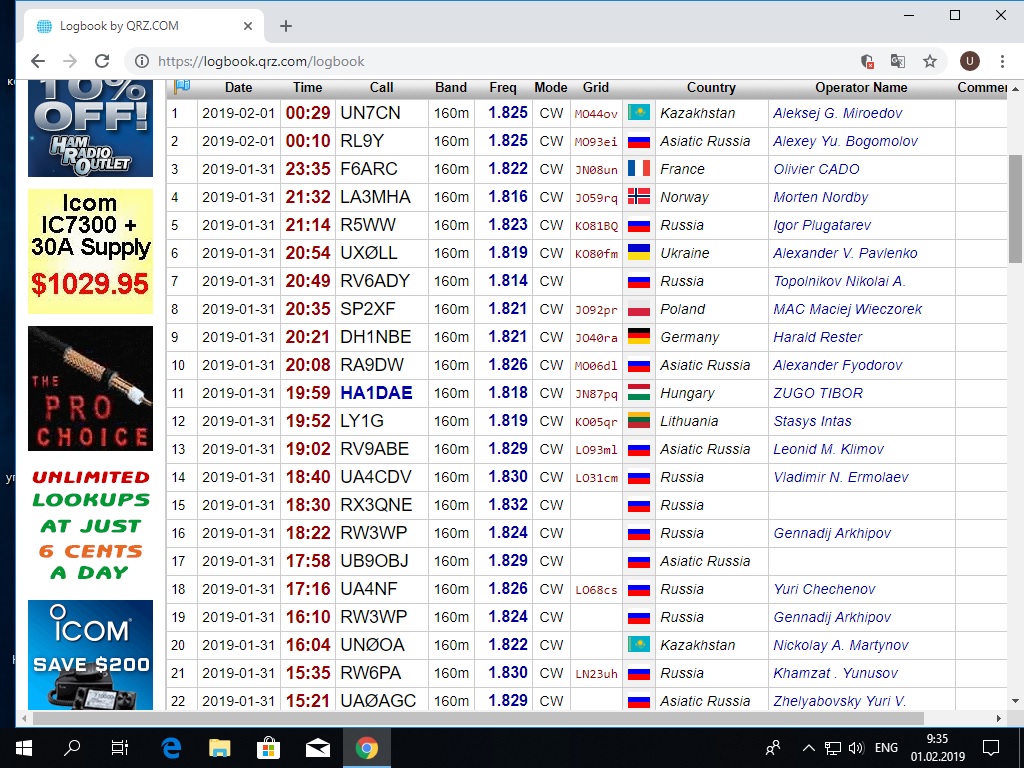The image size is (1024, 768).
Task: Sort by the Call column header
Action: (381, 87)
